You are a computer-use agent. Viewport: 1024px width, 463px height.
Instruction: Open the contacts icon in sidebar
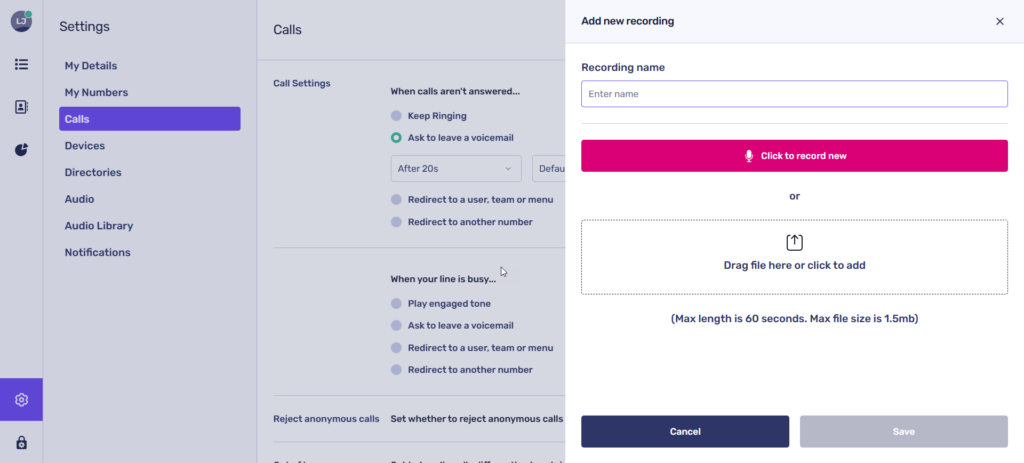pyautogui.click(x=21, y=107)
